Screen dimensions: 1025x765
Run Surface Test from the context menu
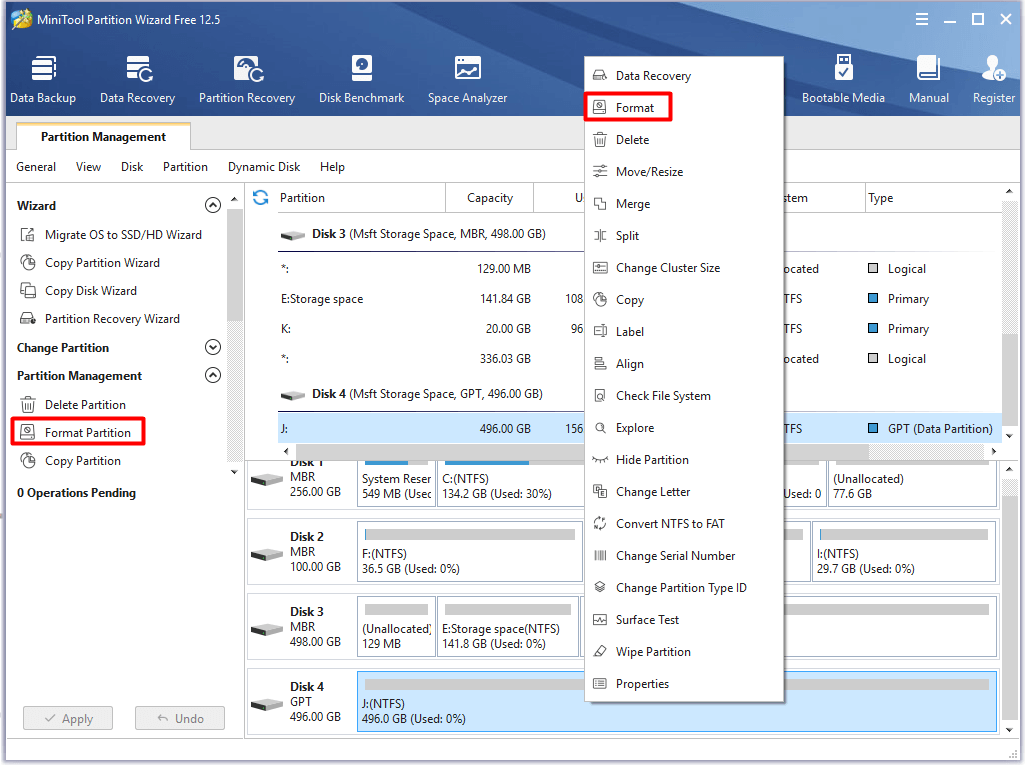[x=684, y=620]
